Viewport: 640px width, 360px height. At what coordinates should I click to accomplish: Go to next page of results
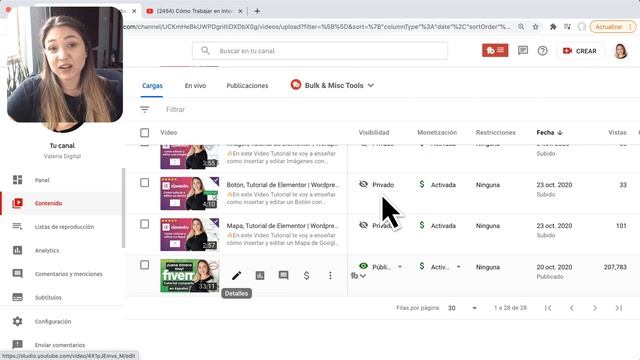point(595,308)
